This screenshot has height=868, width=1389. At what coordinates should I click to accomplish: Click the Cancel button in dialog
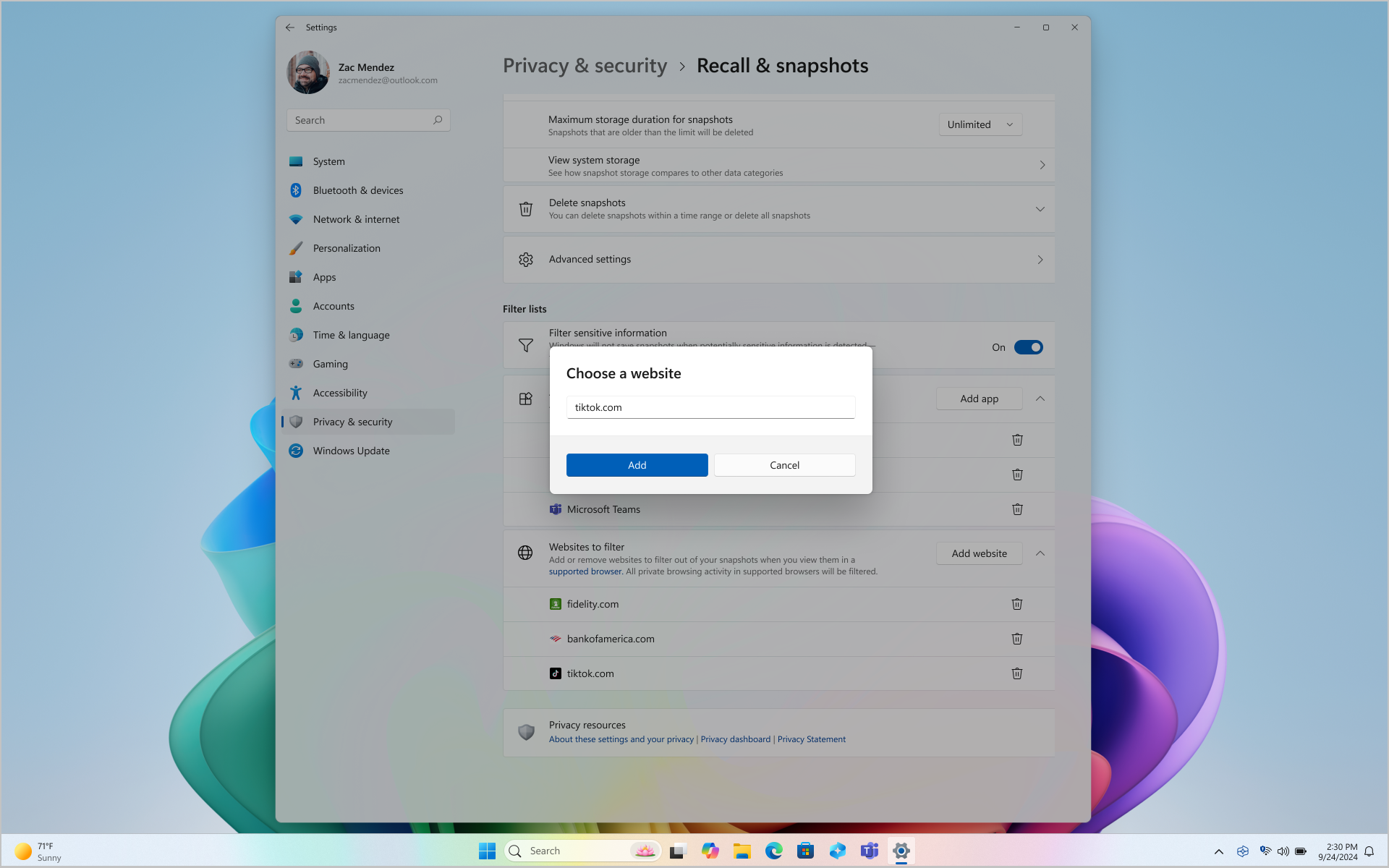coord(784,464)
